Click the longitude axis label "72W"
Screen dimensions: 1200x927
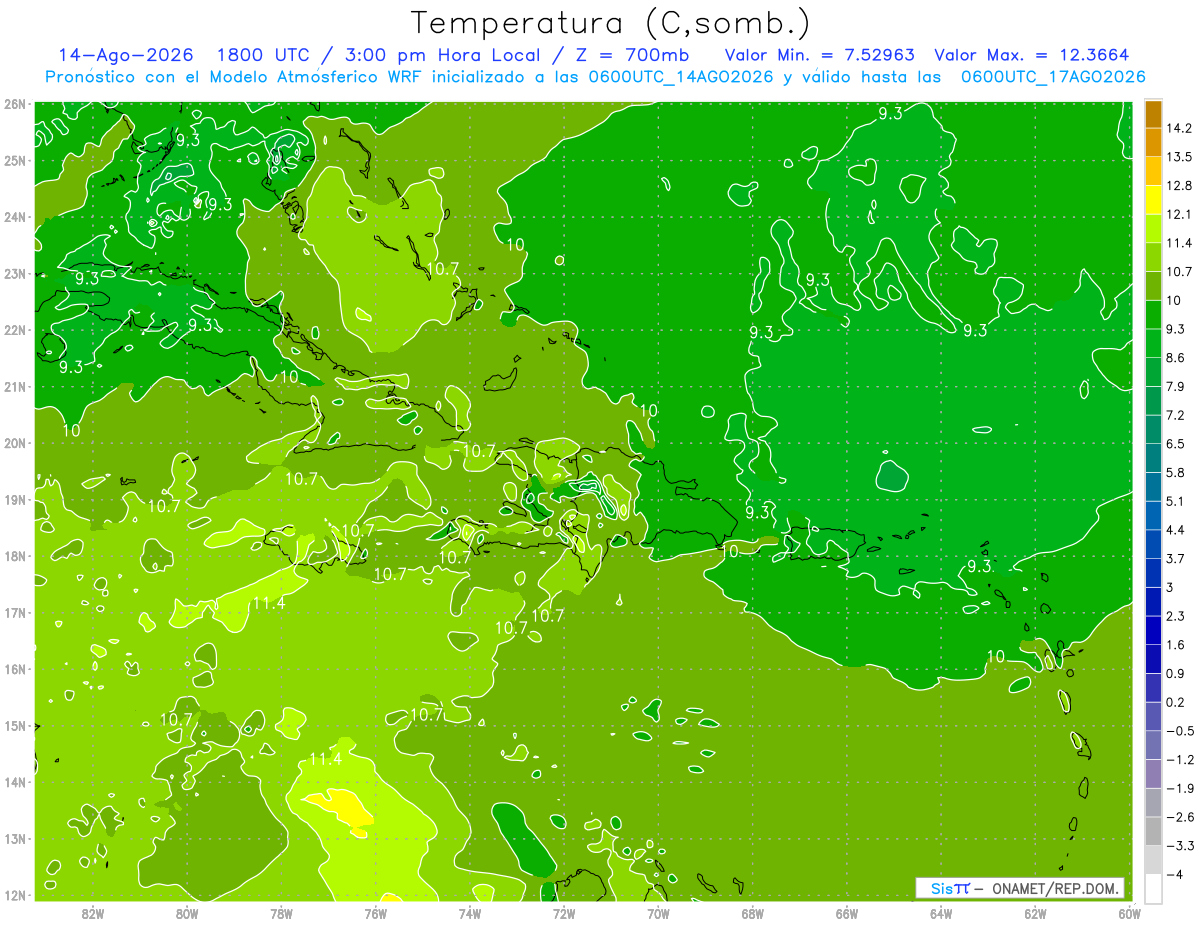(564, 913)
